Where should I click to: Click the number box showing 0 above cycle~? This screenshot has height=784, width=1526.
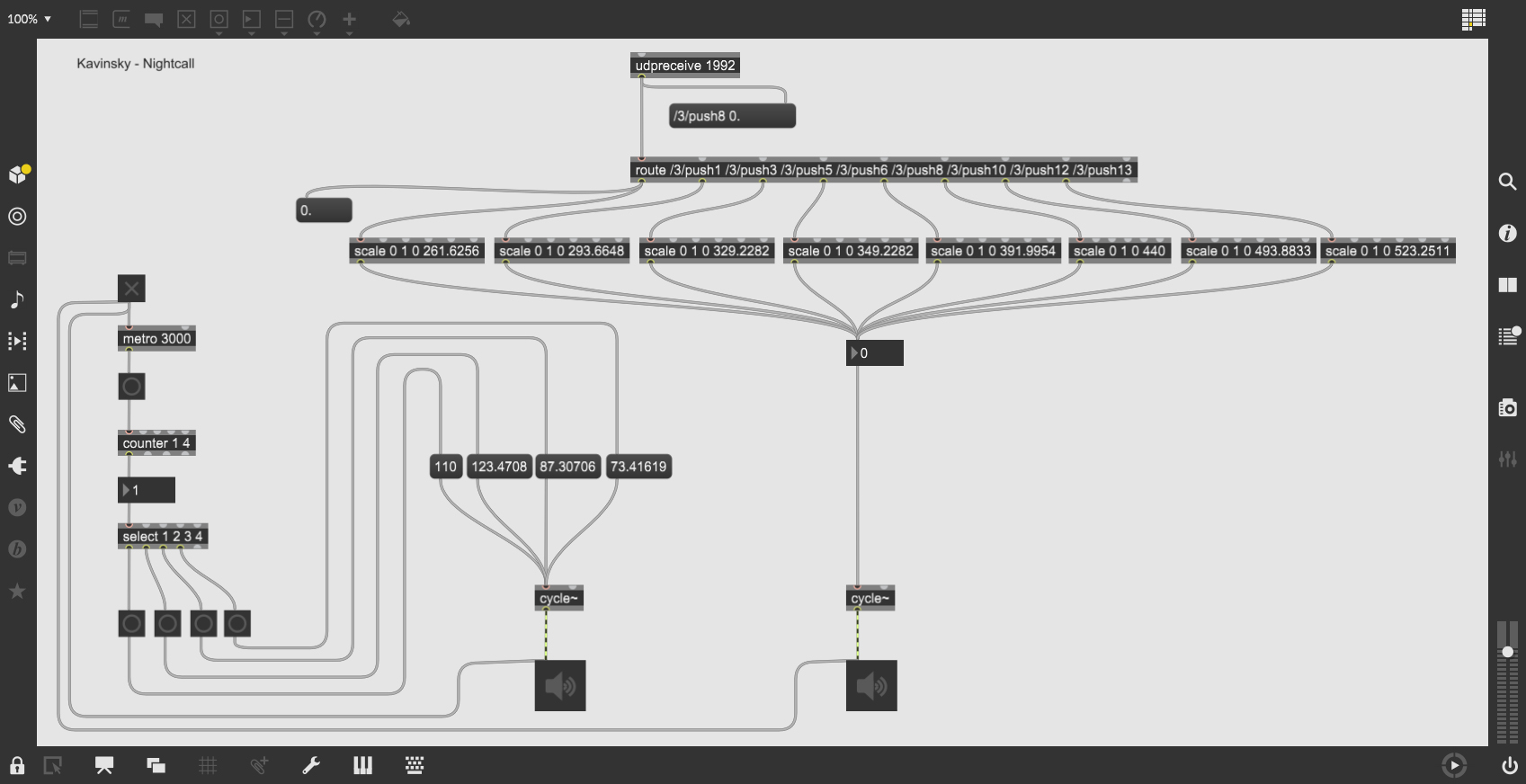pyautogui.click(x=875, y=353)
